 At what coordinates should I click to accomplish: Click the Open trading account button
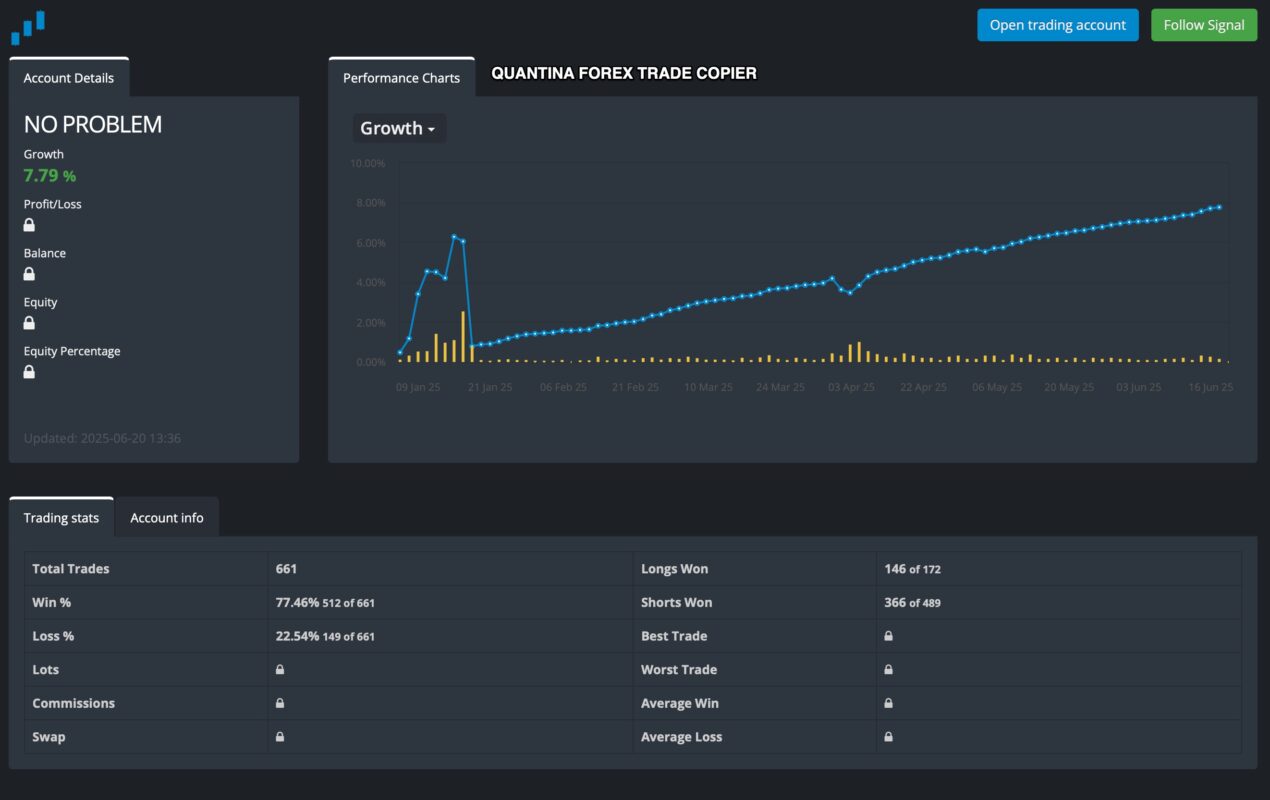coord(1058,25)
